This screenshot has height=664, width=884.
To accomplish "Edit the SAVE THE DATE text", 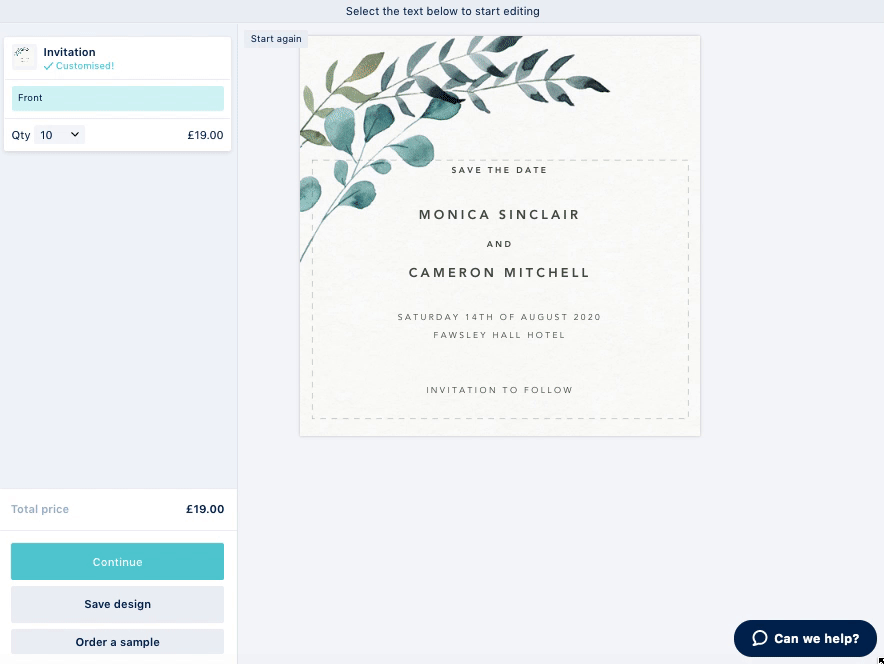I will coord(499,170).
